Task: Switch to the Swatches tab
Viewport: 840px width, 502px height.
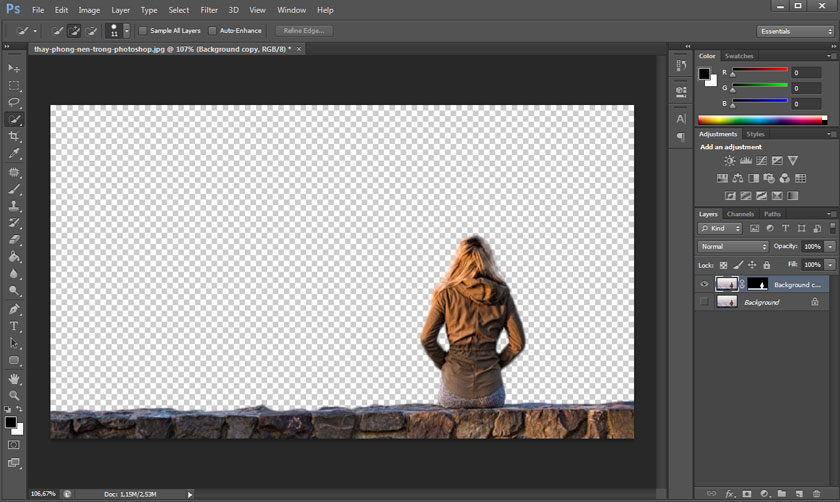Action: point(739,56)
